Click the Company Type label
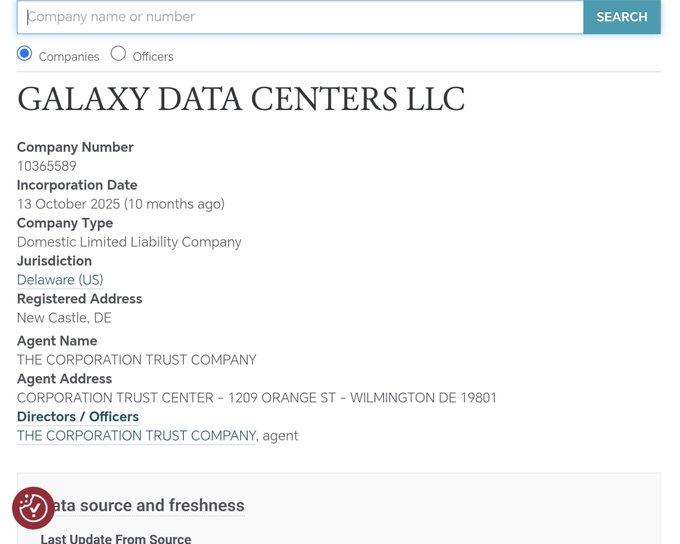Image resolution: width=680 pixels, height=544 pixels. pyautogui.click(x=65, y=223)
